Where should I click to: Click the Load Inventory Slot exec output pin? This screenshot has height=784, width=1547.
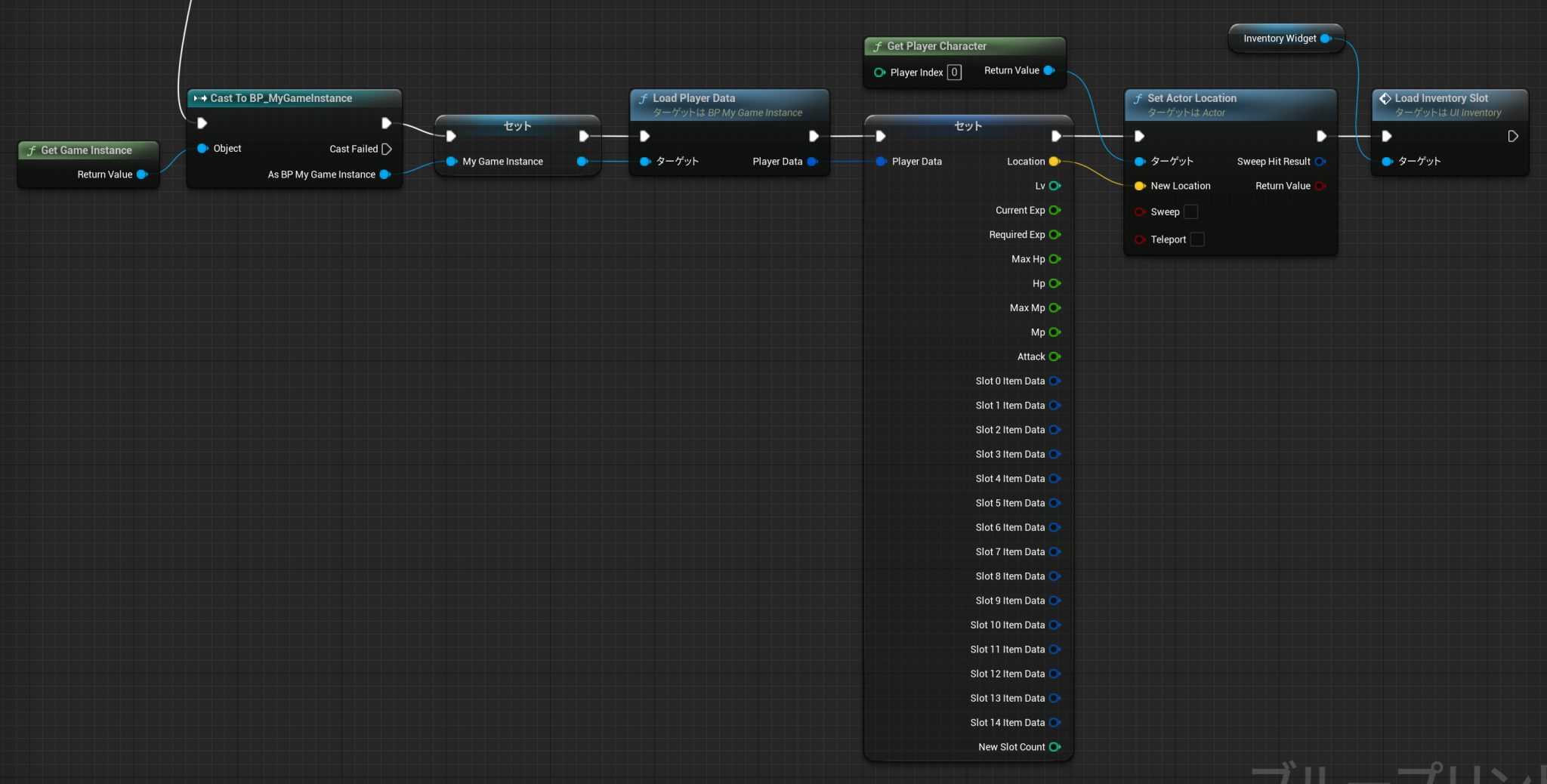[1513, 137]
